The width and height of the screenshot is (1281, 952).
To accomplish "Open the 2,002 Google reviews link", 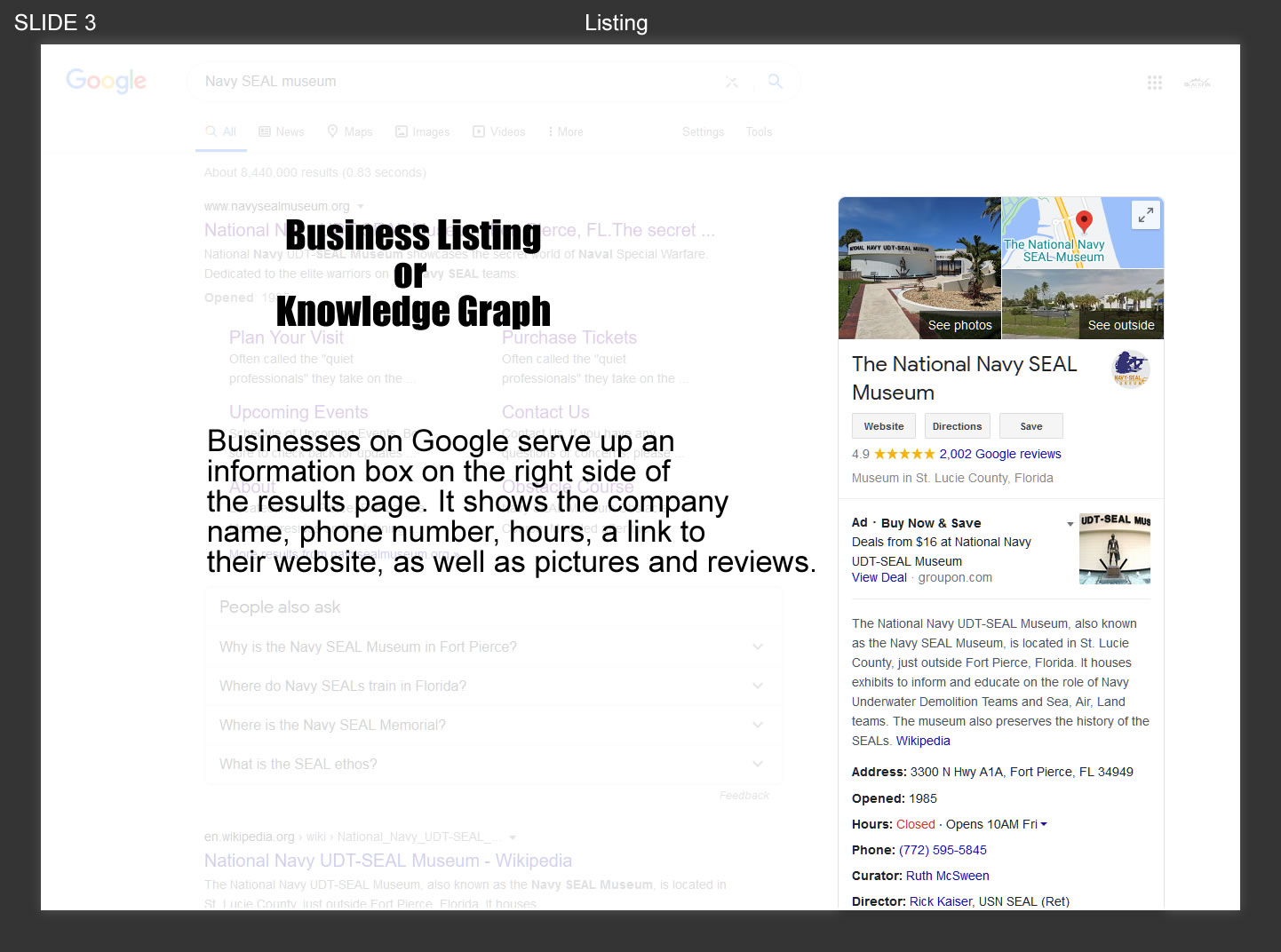I will (1000, 454).
